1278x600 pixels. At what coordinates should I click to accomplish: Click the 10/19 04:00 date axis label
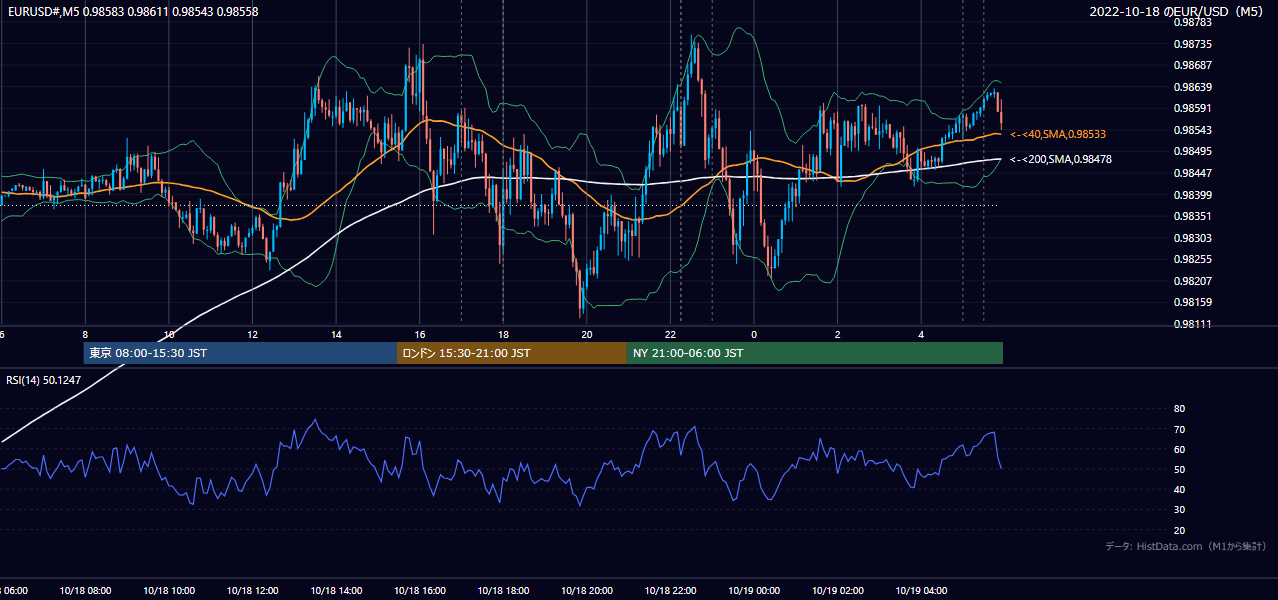tap(921, 590)
